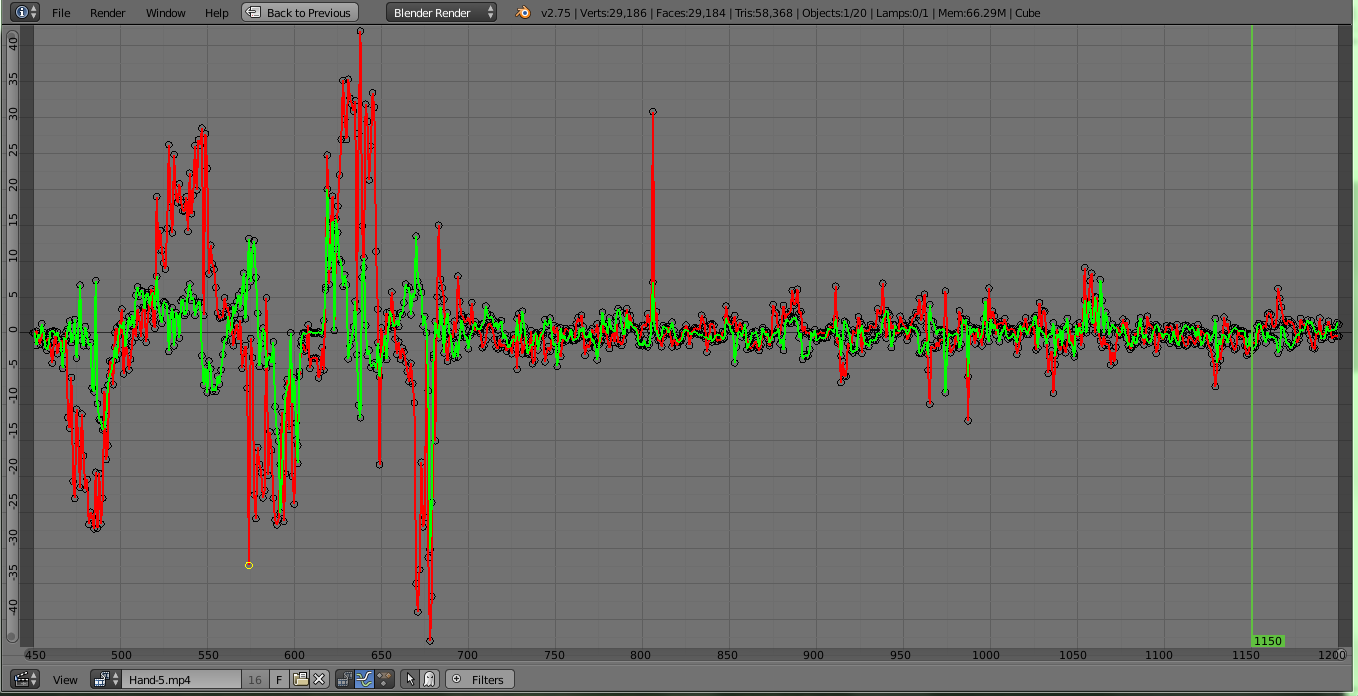The image size is (1358, 696).
Task: Click frame label 1000 on the time axis
Action: point(986,655)
